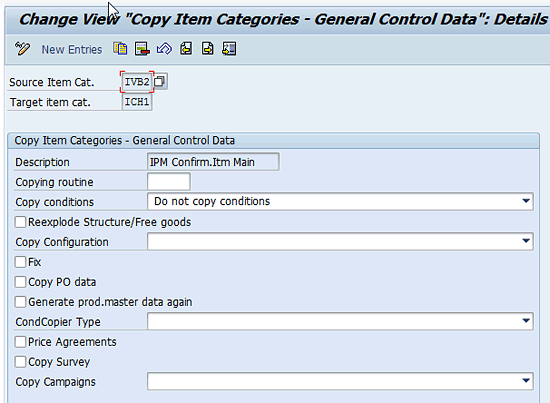Go to the next entry icon
The image size is (550, 403).
point(208,49)
